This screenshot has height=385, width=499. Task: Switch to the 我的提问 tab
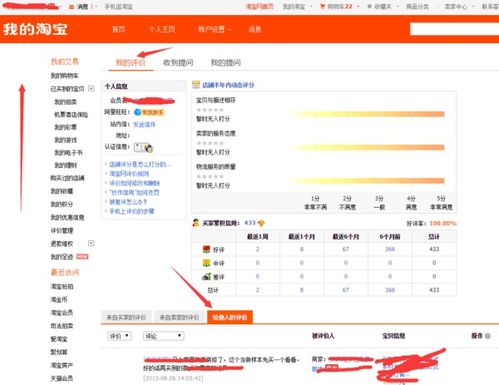click(226, 62)
